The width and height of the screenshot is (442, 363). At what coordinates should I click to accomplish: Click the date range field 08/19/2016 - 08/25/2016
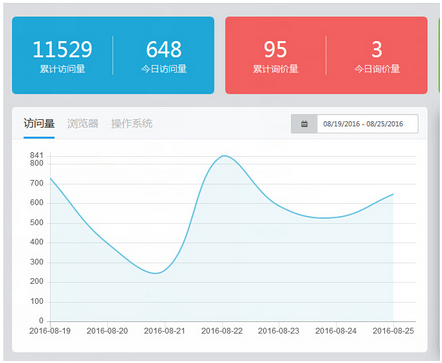point(367,124)
